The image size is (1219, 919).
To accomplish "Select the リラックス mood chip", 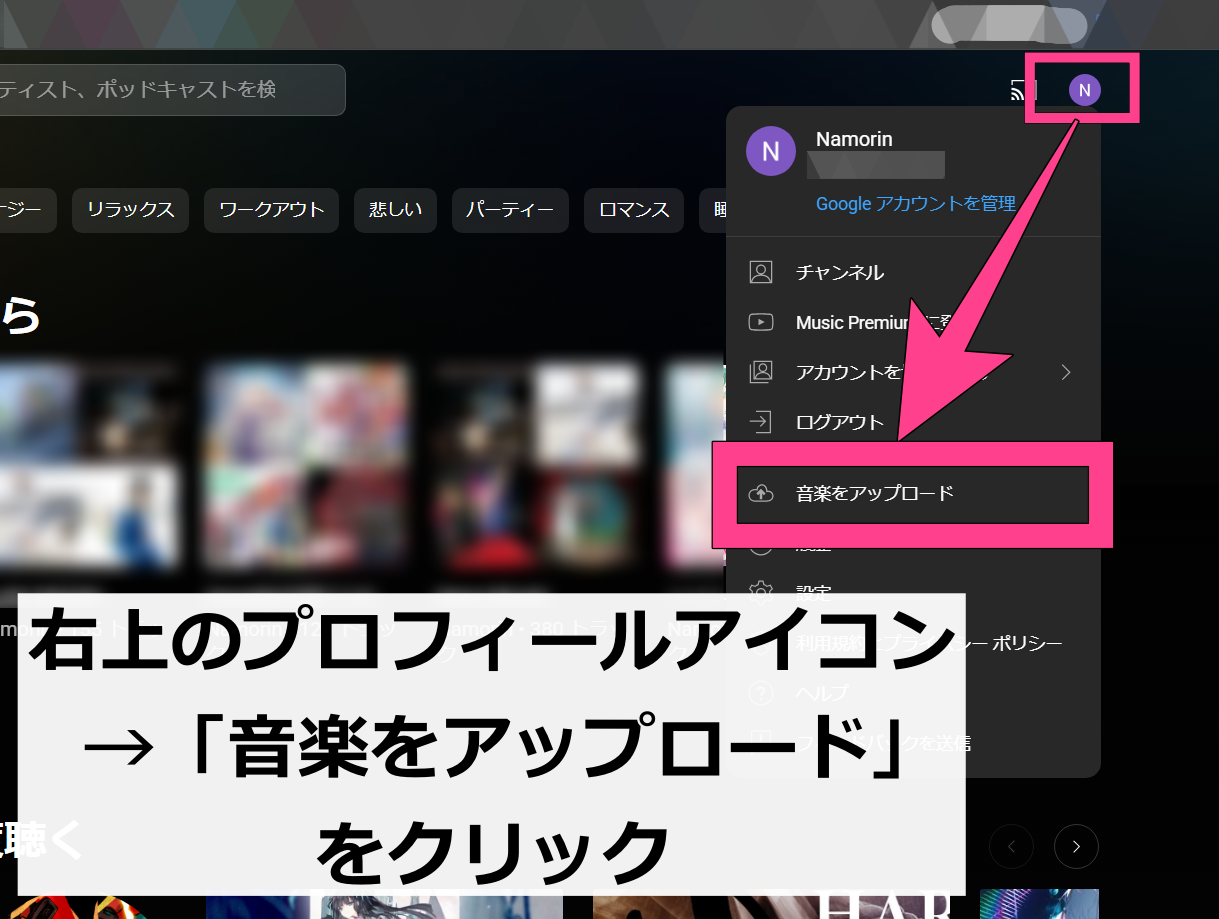I will click(130, 210).
